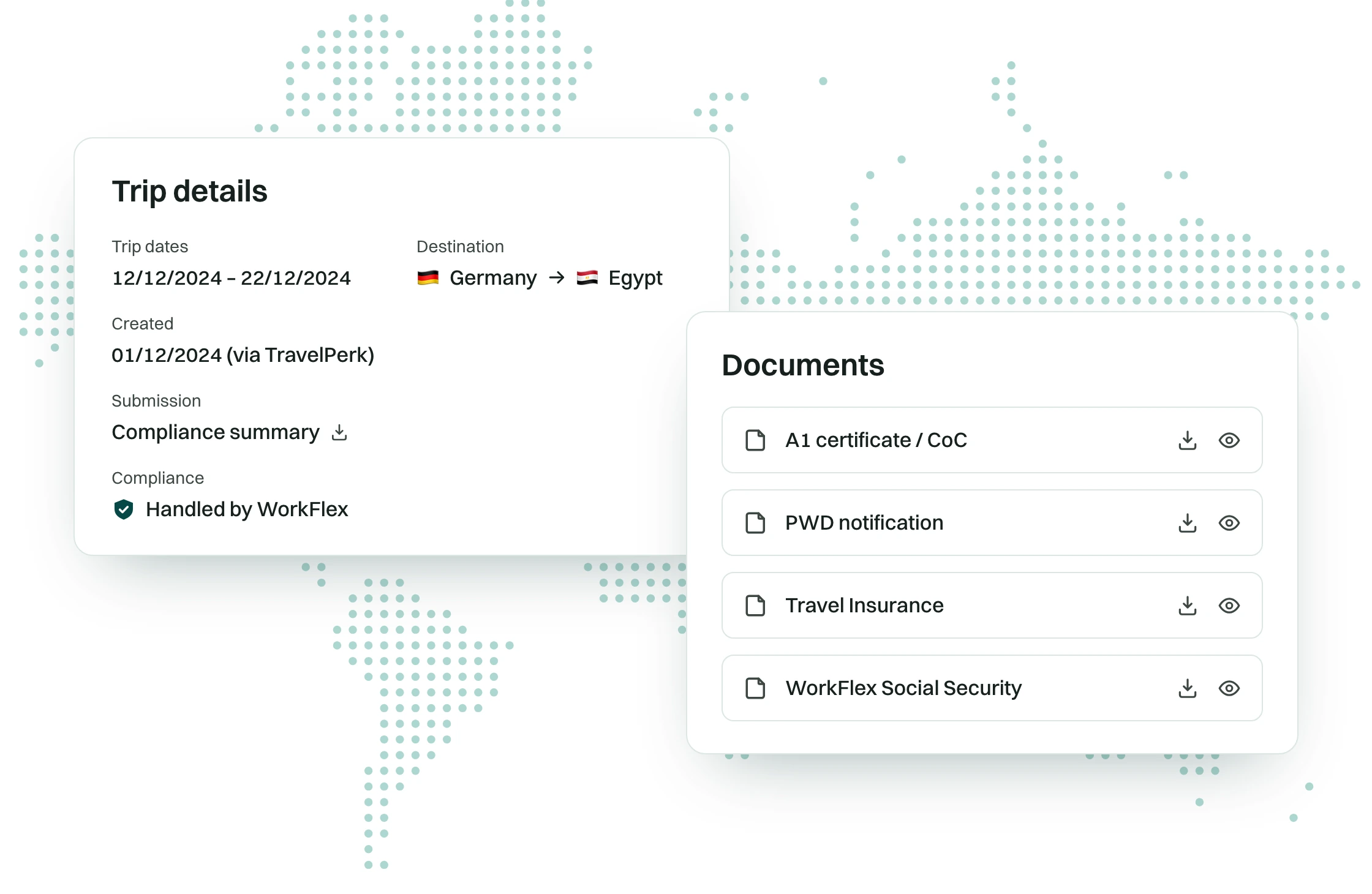
Task: Click the Germany country name
Action: coord(493,278)
